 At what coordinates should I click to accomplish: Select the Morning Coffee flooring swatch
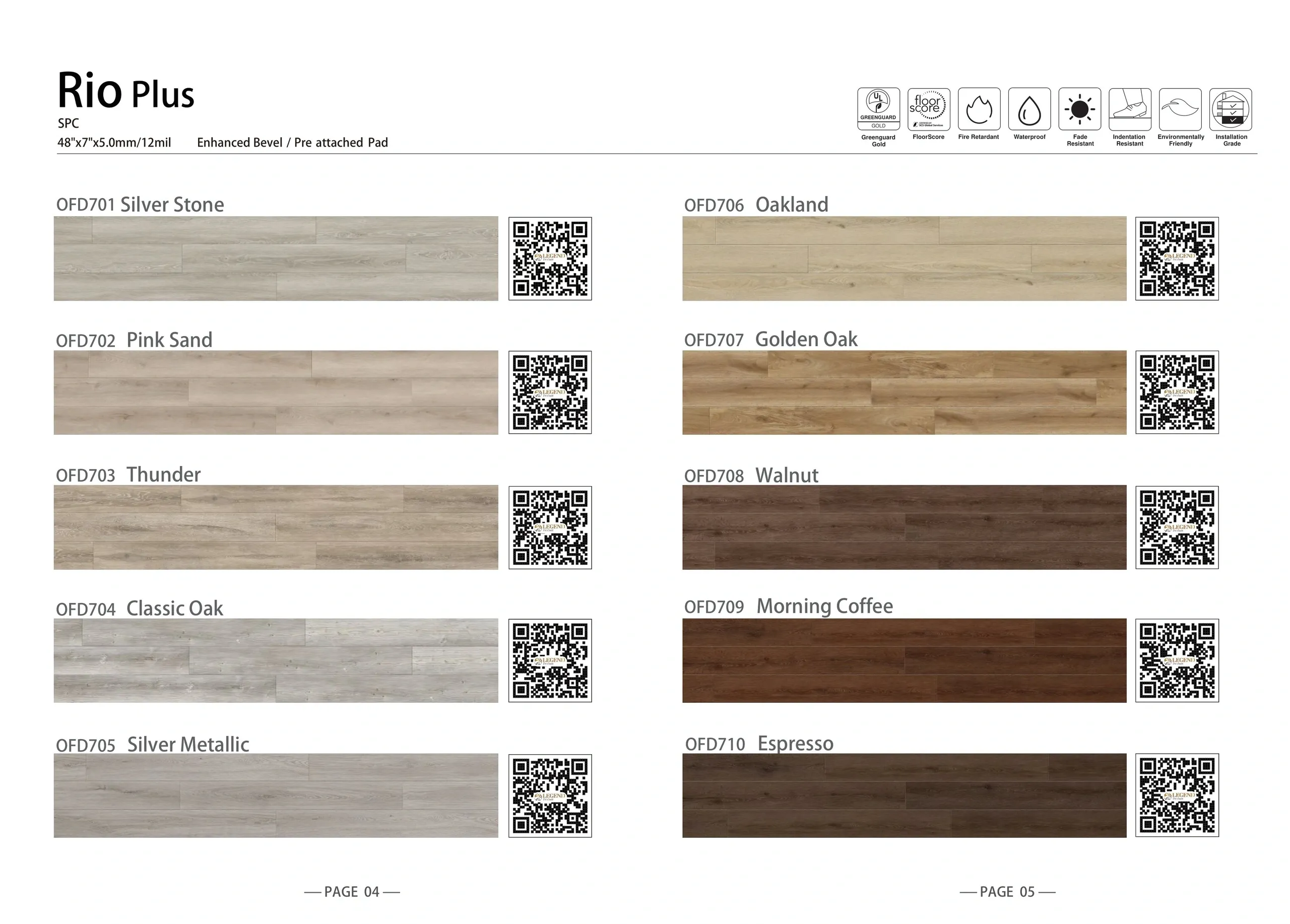[904, 661]
